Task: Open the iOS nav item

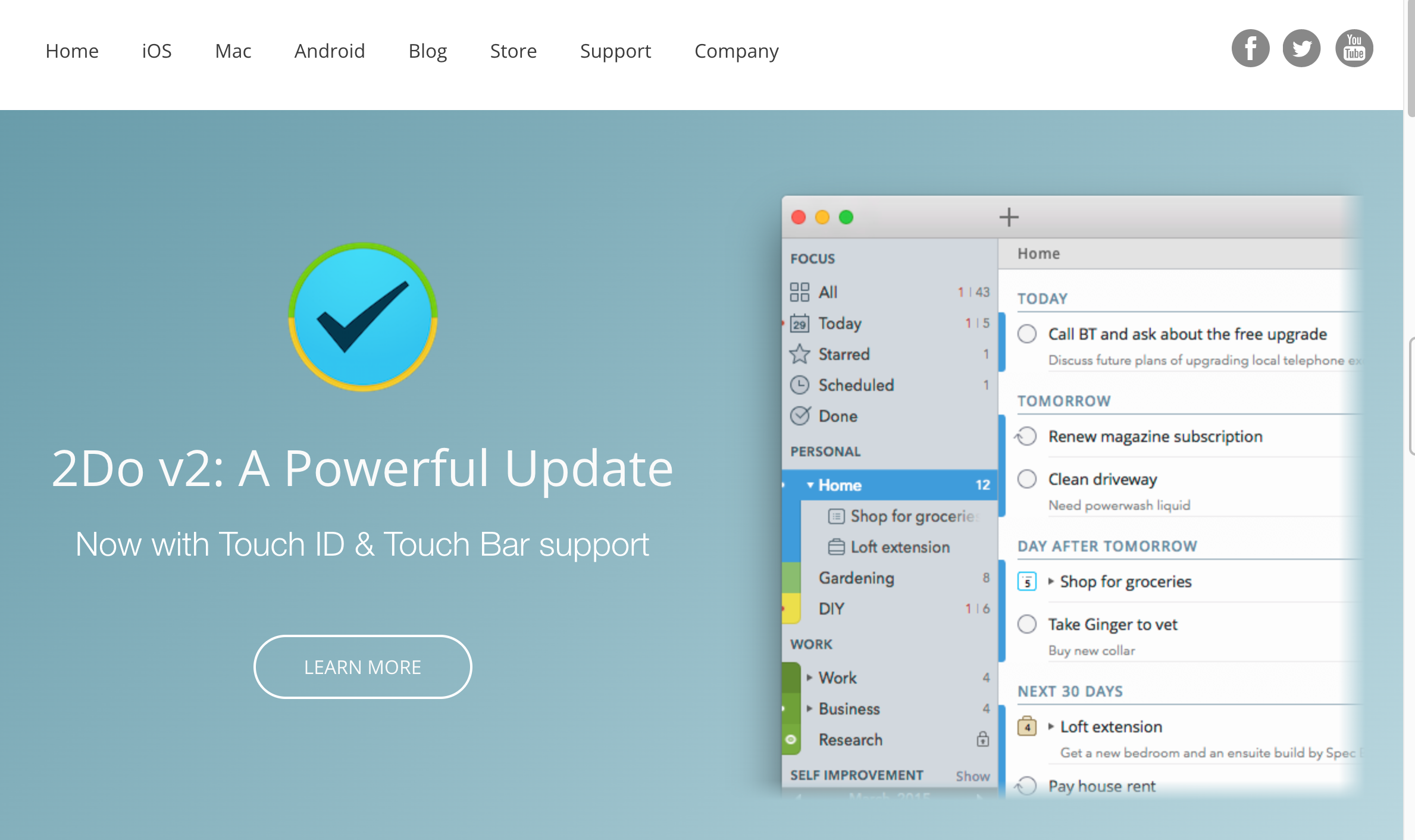Action: [156, 51]
